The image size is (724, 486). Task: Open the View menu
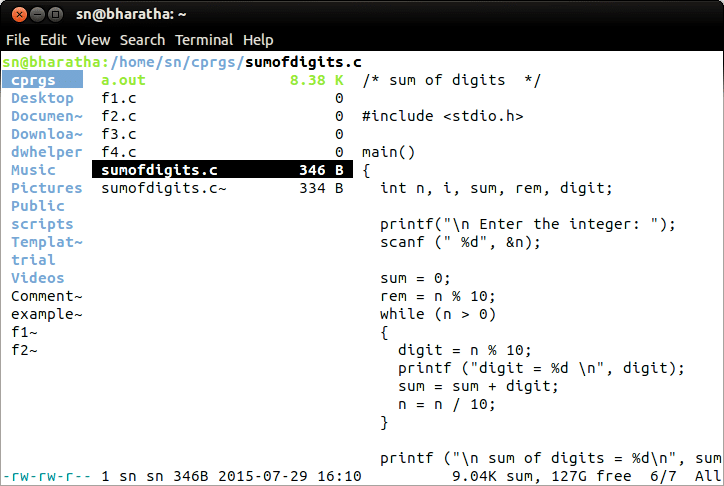tap(93, 40)
